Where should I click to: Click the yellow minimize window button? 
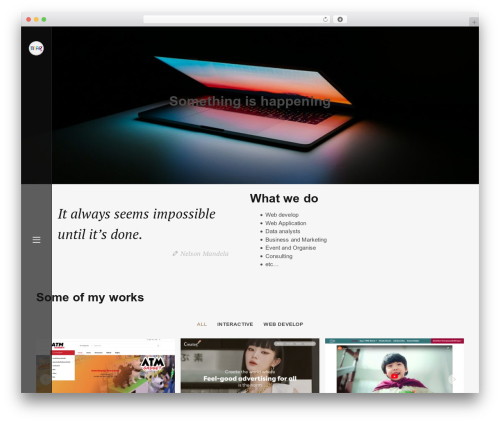[36, 19]
